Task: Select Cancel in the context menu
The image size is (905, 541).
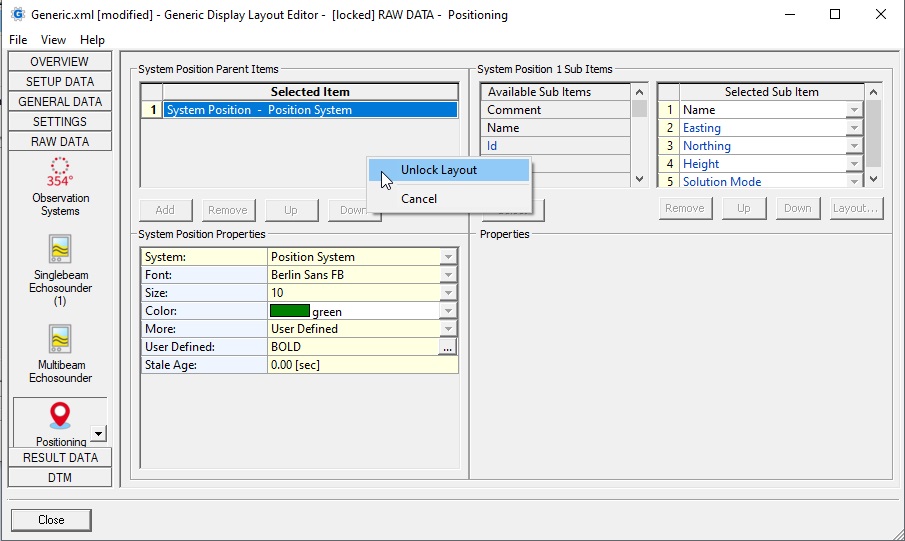Action: (x=419, y=199)
